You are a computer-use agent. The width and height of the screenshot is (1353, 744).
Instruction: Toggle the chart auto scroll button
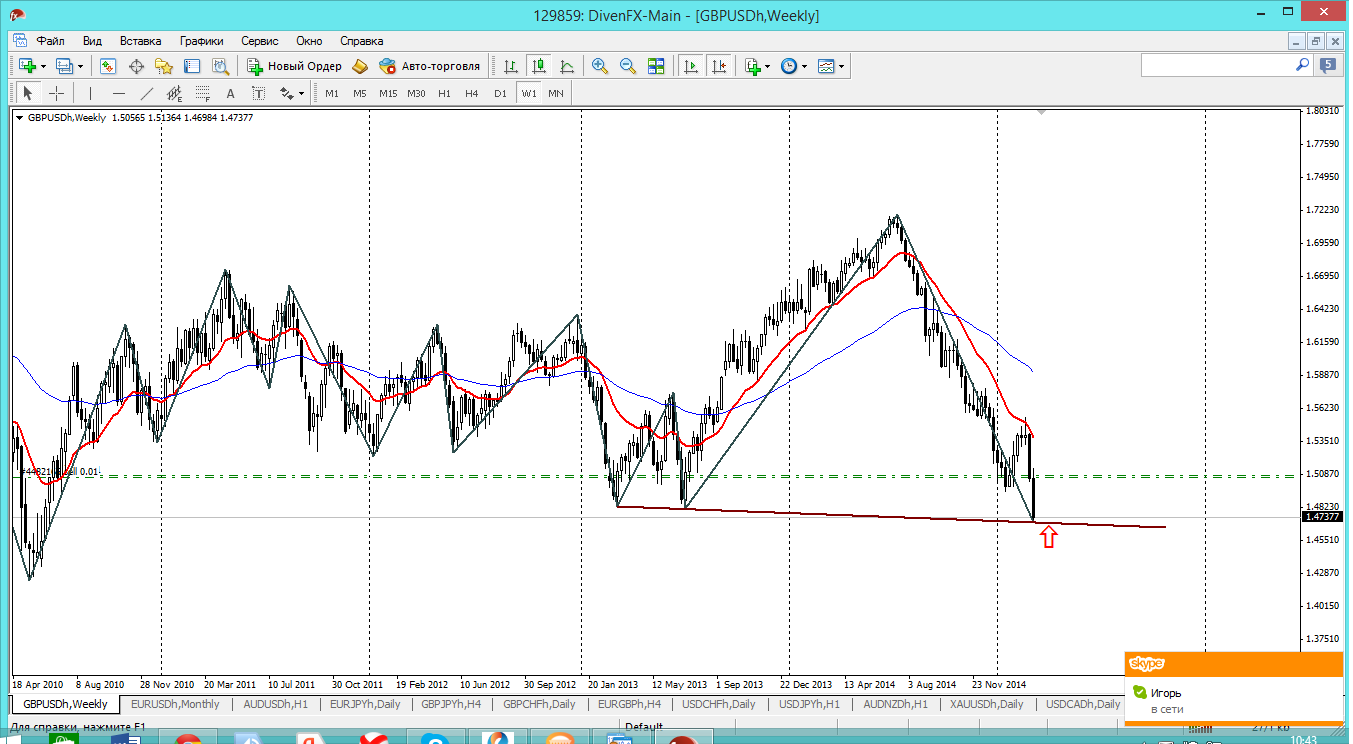pos(690,66)
